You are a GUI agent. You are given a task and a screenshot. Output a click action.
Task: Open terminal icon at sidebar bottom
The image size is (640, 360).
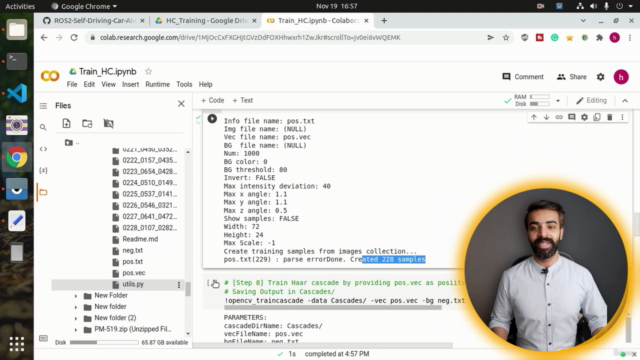(x=43, y=338)
